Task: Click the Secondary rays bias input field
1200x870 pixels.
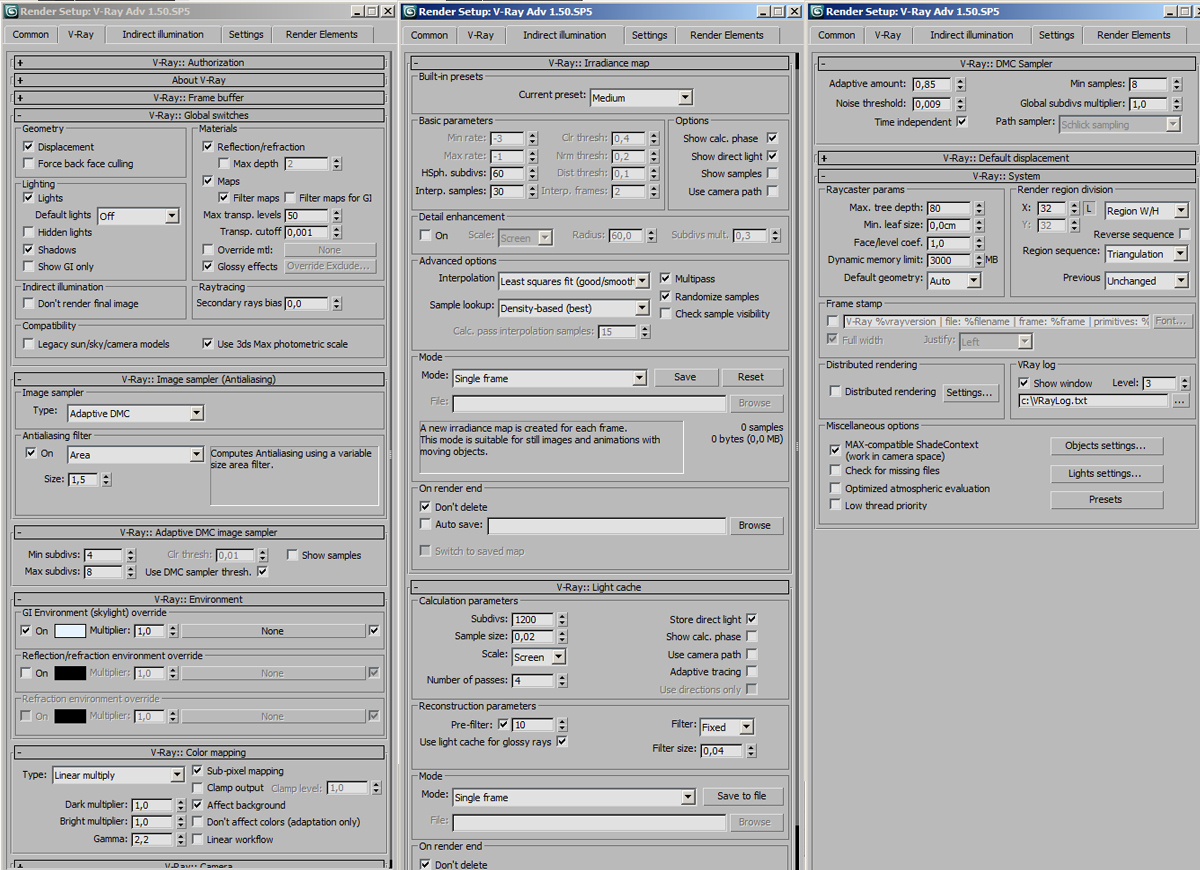Action: [308, 304]
